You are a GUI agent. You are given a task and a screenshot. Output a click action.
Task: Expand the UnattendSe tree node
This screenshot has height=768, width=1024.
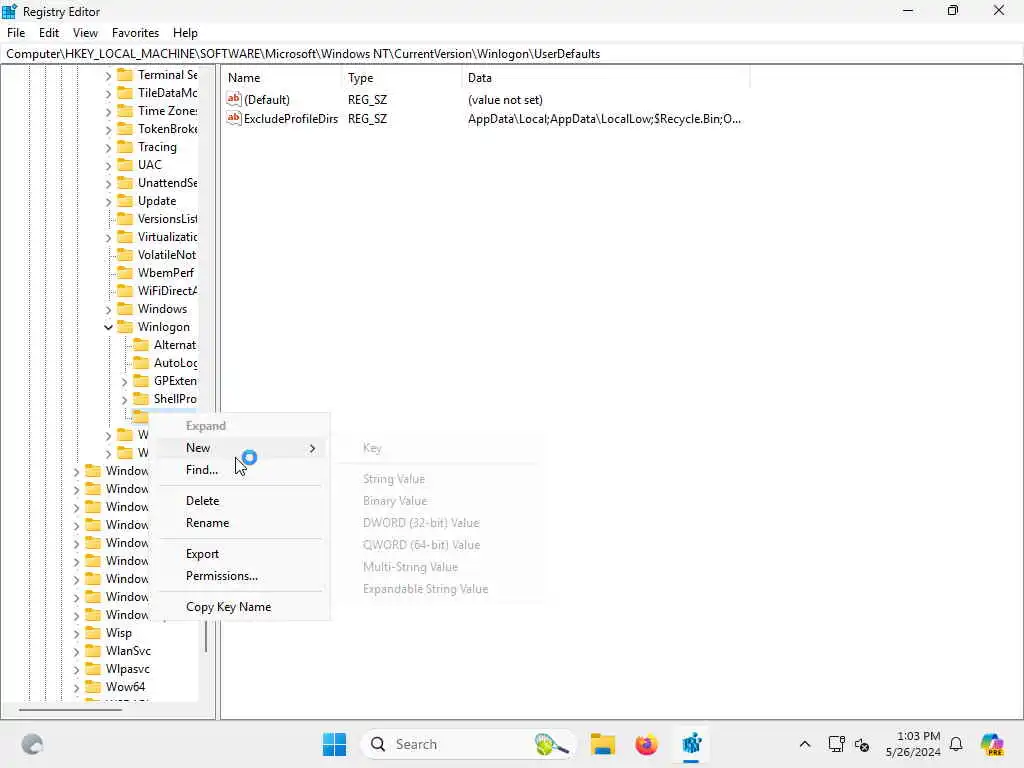108,184
